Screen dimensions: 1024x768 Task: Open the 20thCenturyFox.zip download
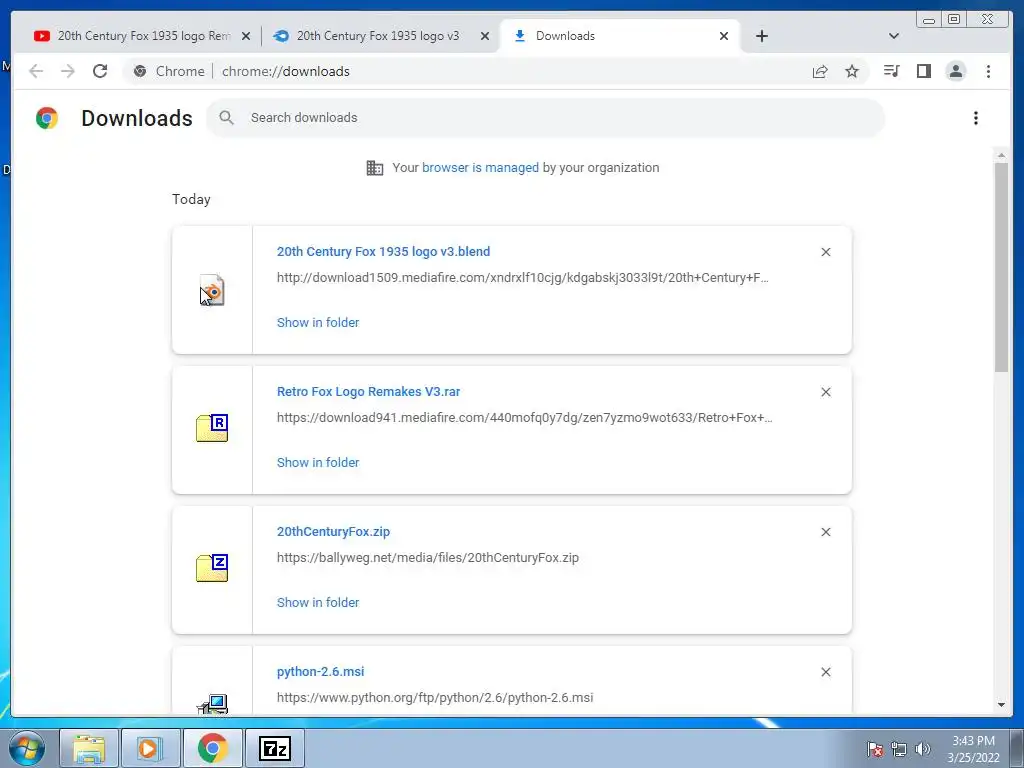point(333,532)
